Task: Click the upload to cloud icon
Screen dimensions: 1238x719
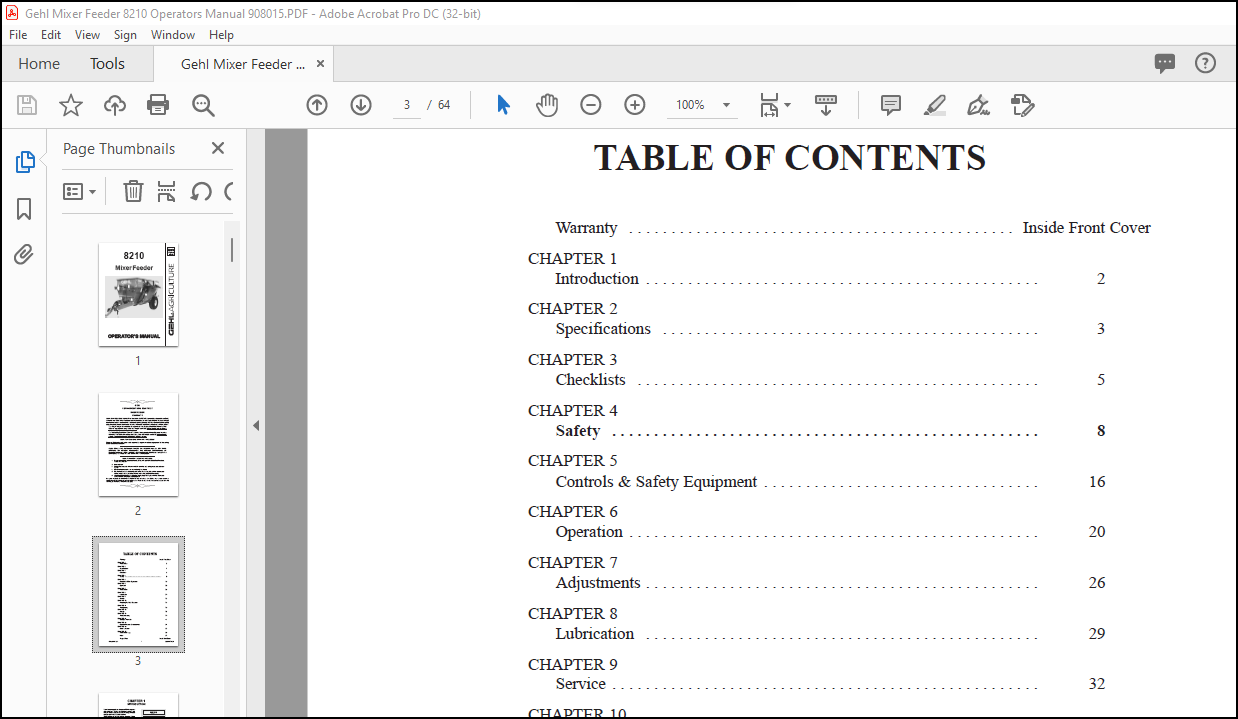Action: point(115,105)
